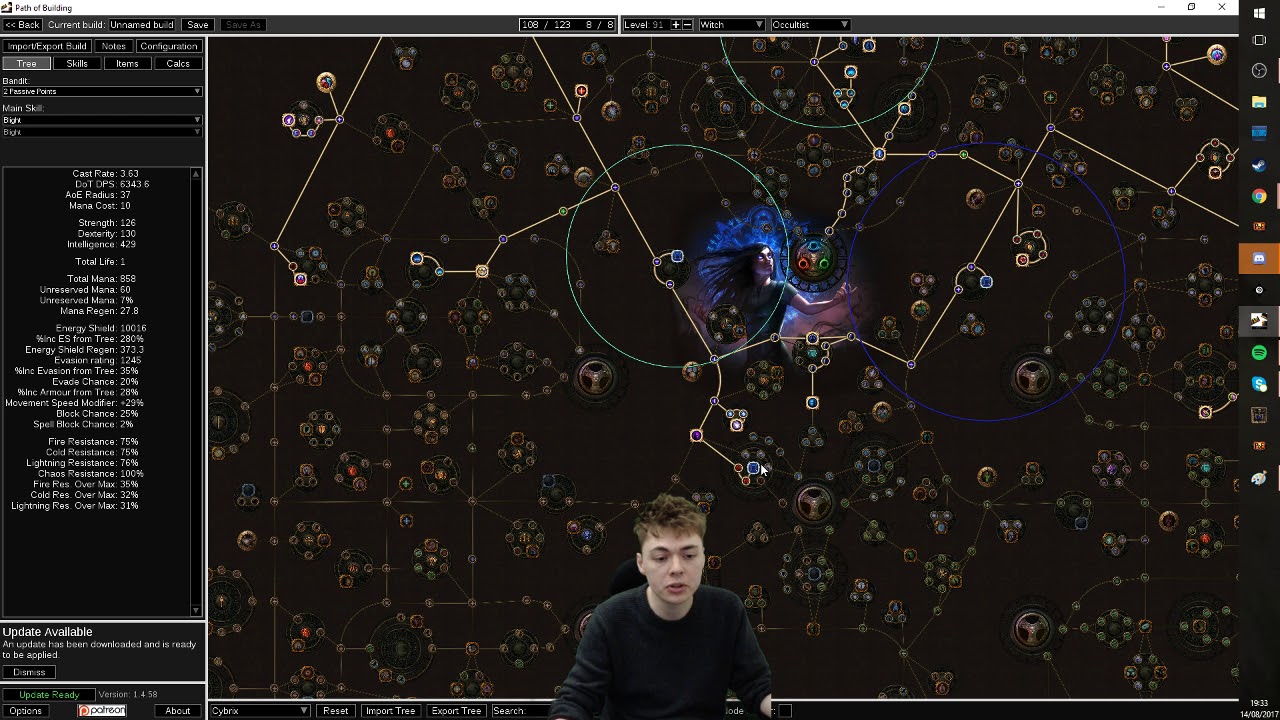Apply the update via Update Ready

[x=49, y=695]
